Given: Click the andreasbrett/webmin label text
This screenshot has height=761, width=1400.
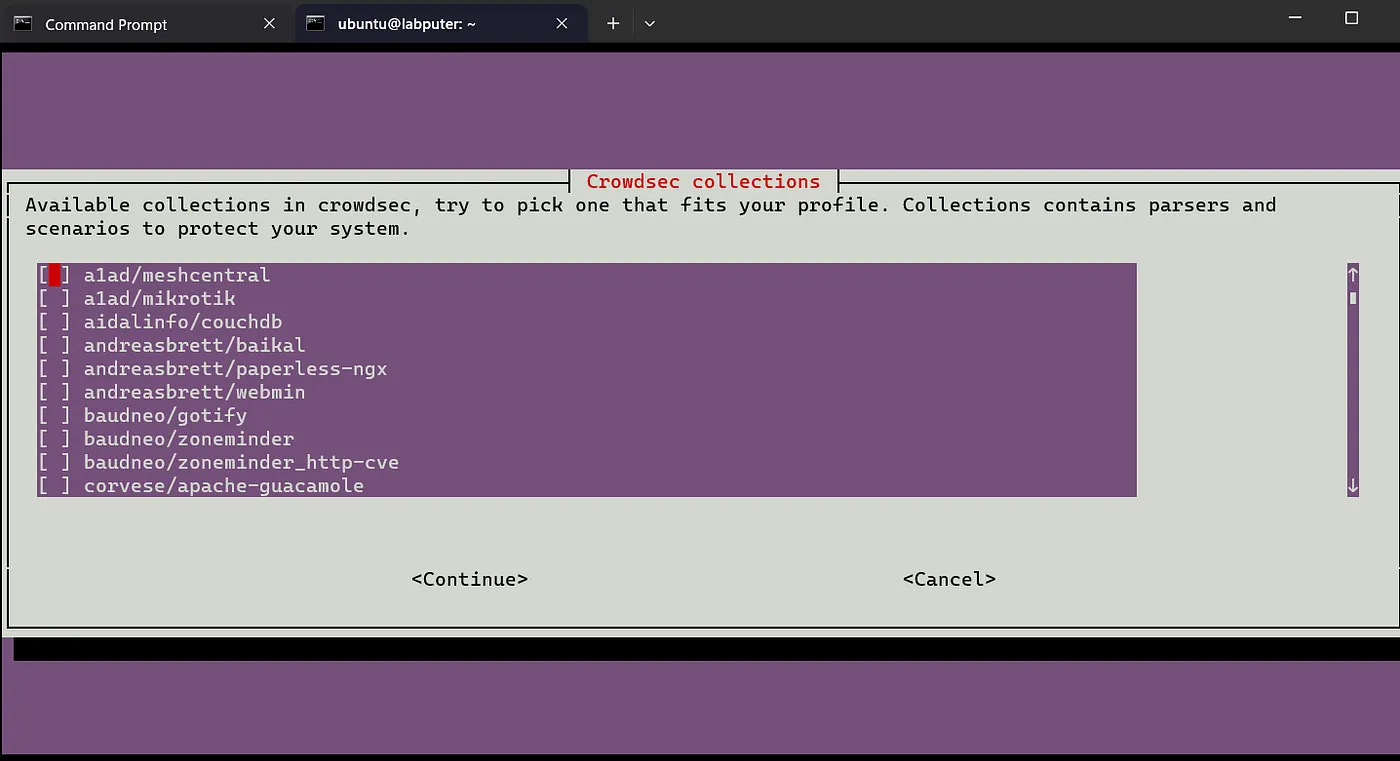Looking at the screenshot, I should point(195,392).
